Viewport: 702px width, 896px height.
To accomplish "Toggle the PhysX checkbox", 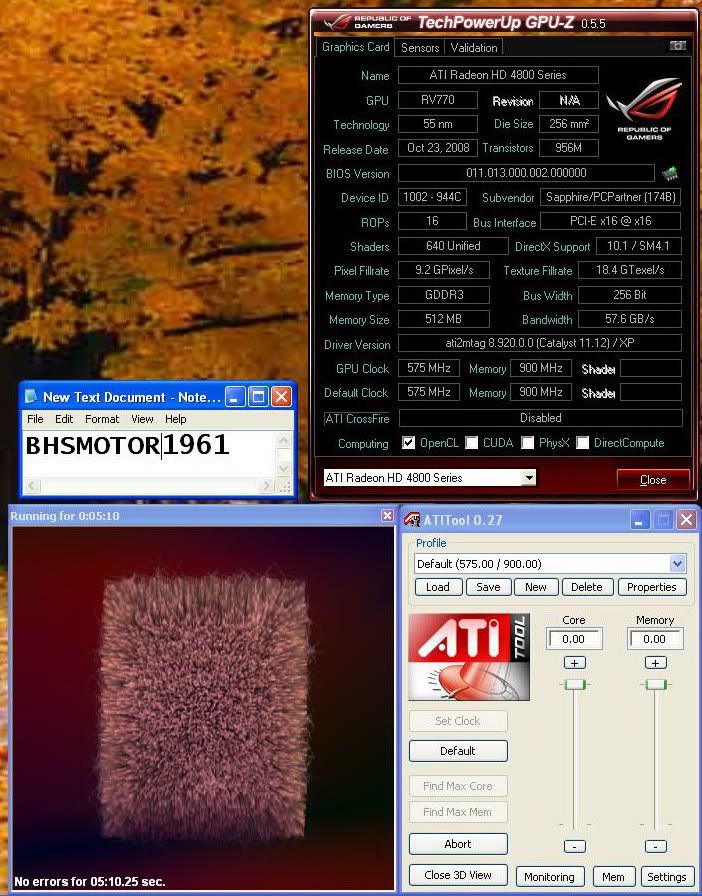I will 527,443.
